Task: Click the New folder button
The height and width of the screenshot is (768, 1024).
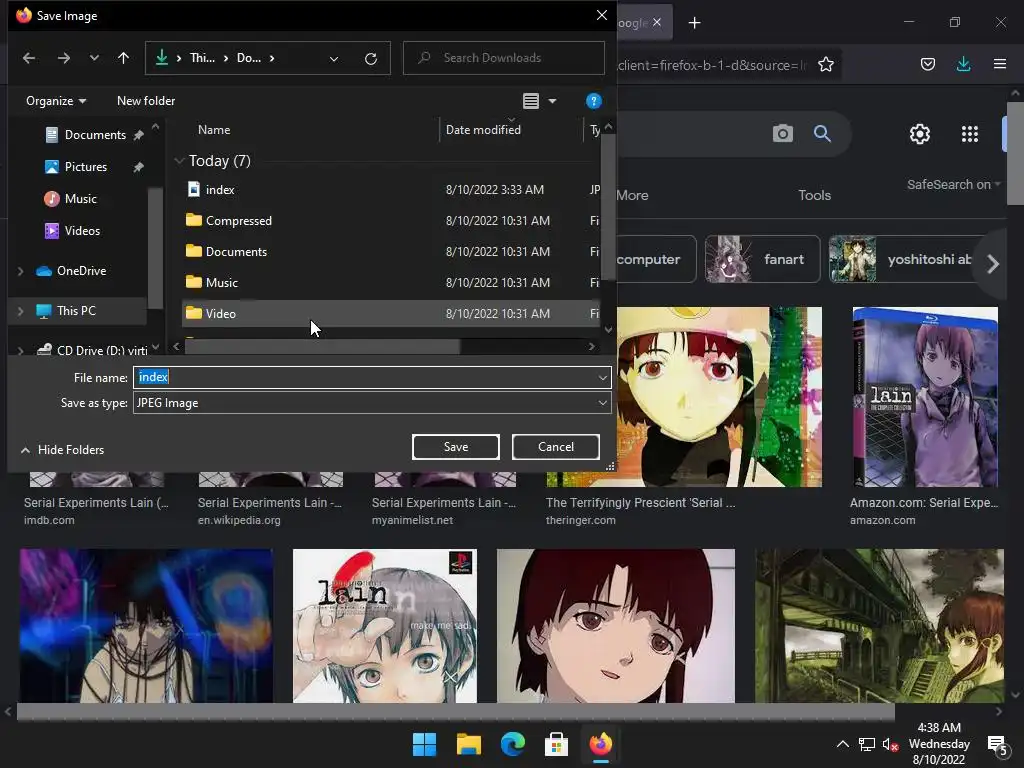Action: click(x=146, y=101)
